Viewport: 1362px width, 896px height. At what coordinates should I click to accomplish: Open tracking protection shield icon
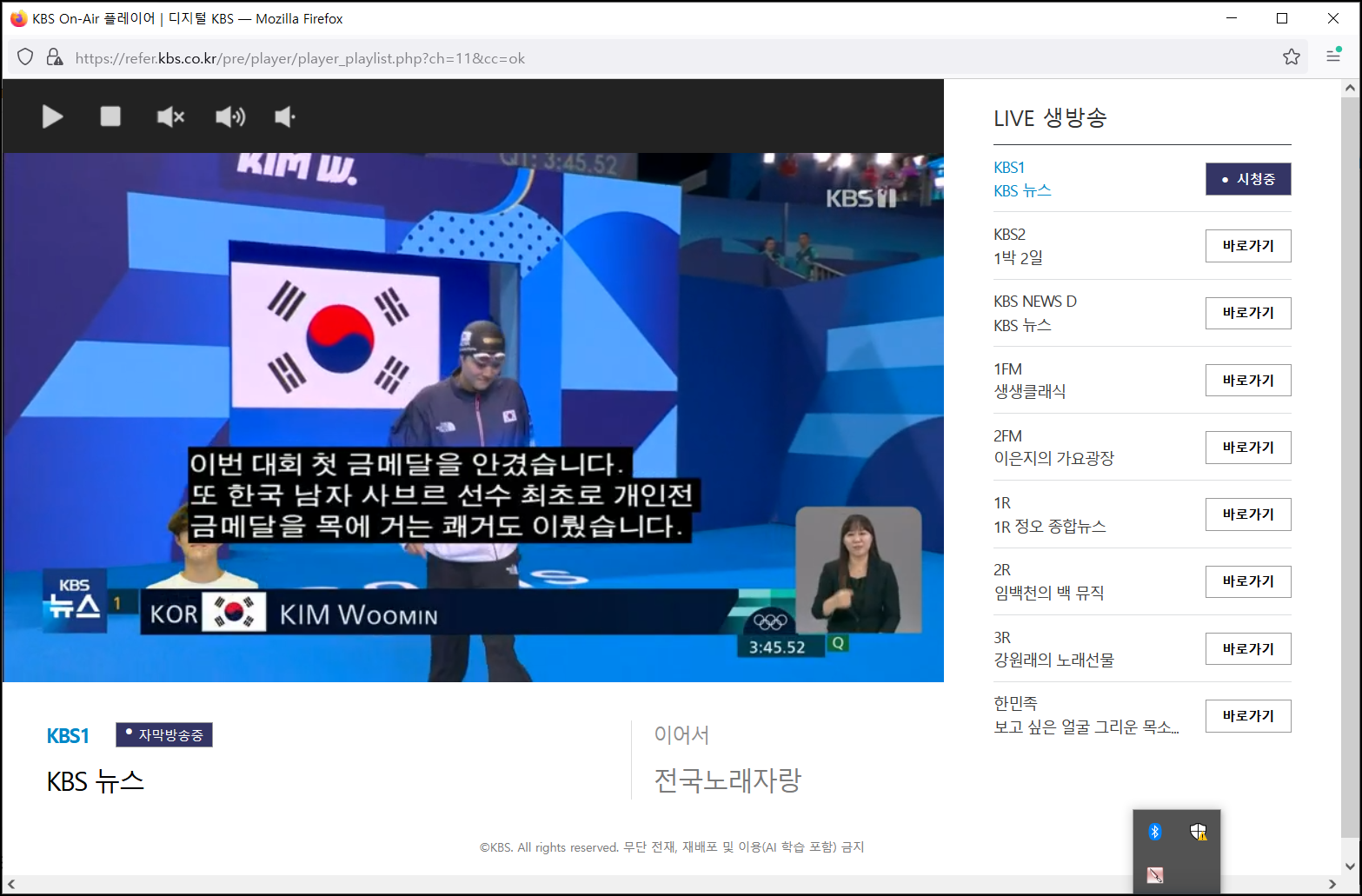[25, 57]
